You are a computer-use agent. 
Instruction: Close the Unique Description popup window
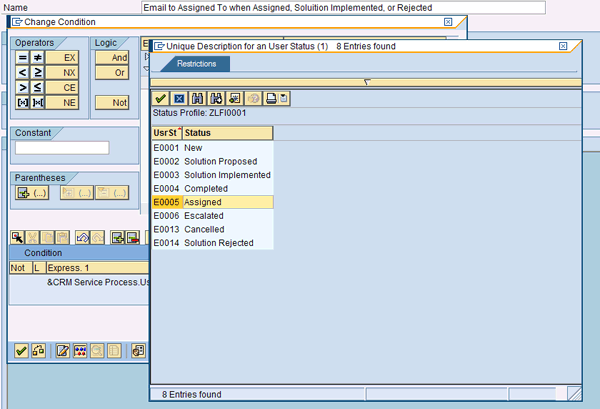tap(563, 46)
